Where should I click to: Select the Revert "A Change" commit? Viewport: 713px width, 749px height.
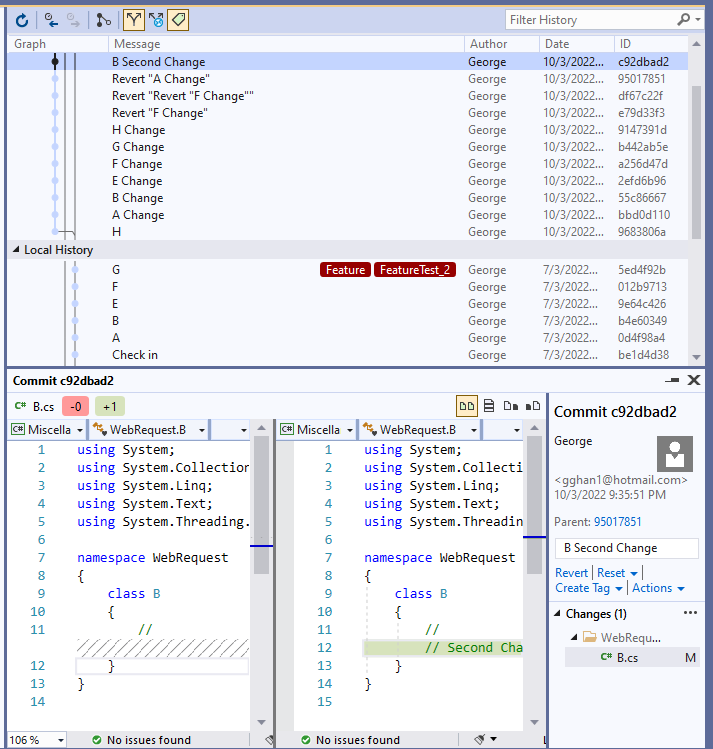pyautogui.click(x=348, y=79)
